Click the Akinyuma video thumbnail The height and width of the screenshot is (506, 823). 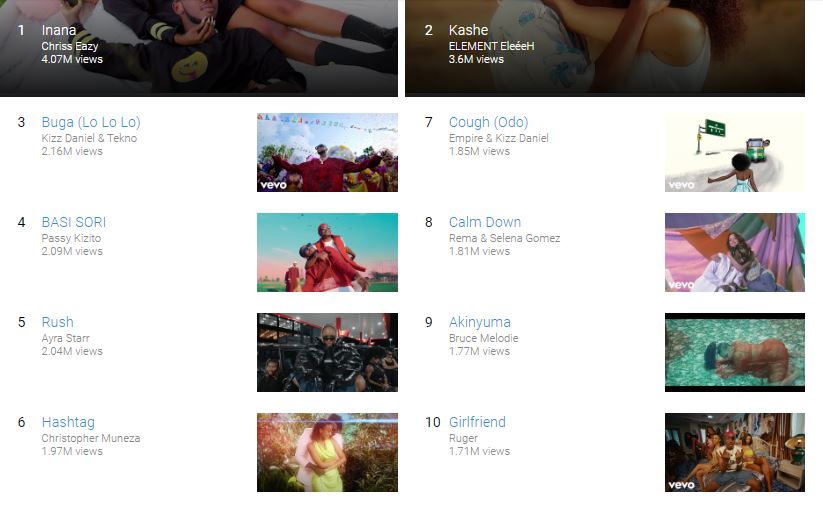coord(735,352)
